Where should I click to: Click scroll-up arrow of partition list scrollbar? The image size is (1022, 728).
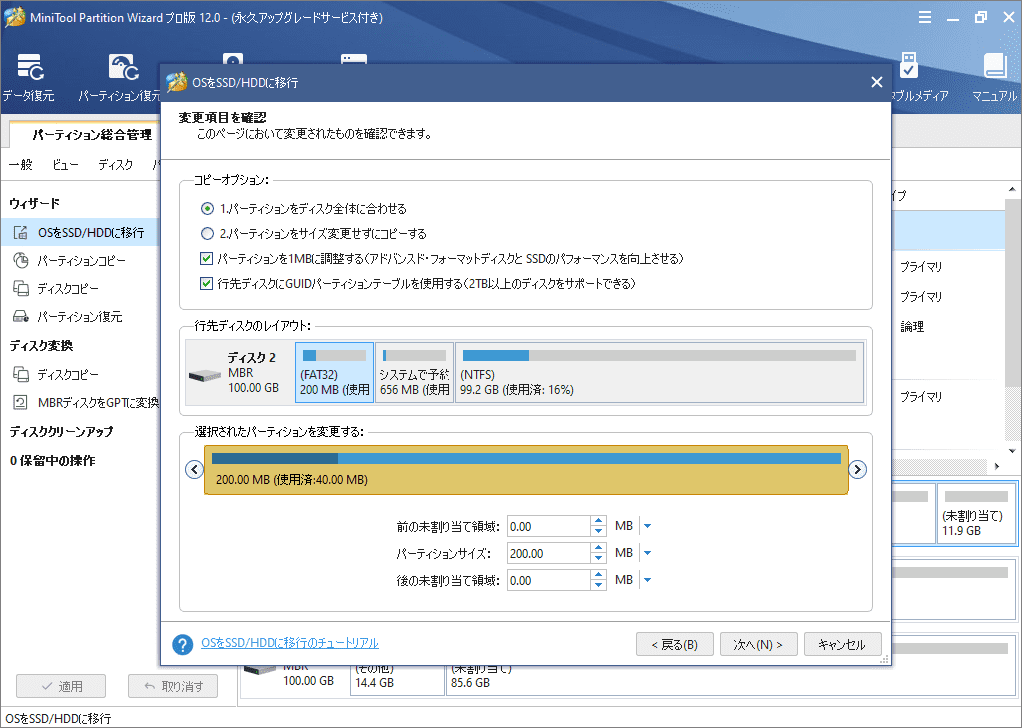1012,190
